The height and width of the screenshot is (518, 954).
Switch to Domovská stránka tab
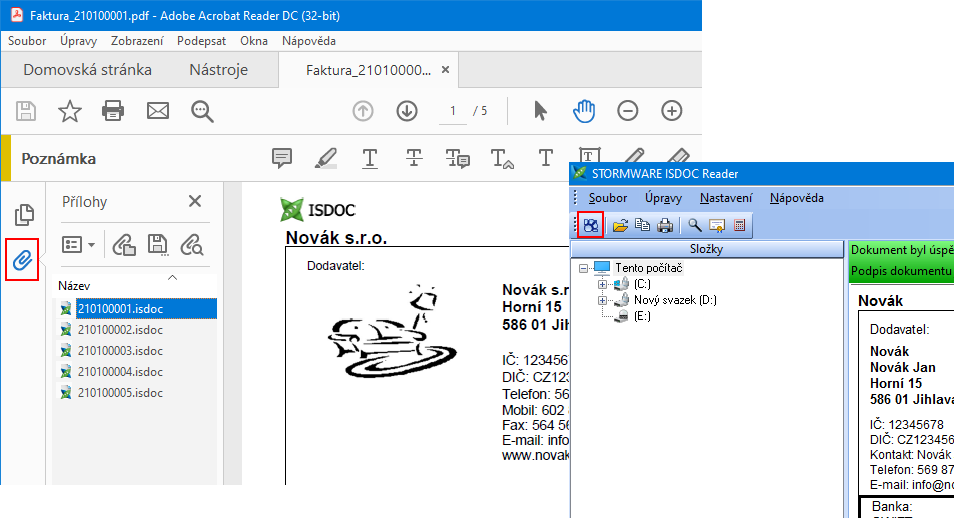tap(88, 70)
